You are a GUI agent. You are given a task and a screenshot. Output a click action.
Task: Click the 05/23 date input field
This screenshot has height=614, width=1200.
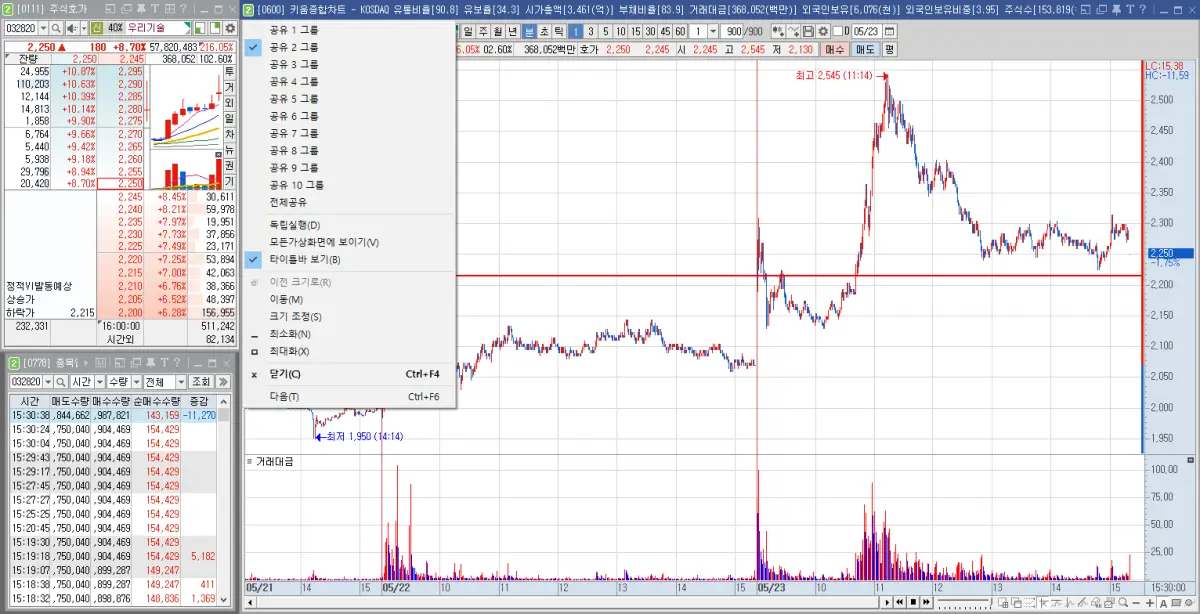pos(865,31)
